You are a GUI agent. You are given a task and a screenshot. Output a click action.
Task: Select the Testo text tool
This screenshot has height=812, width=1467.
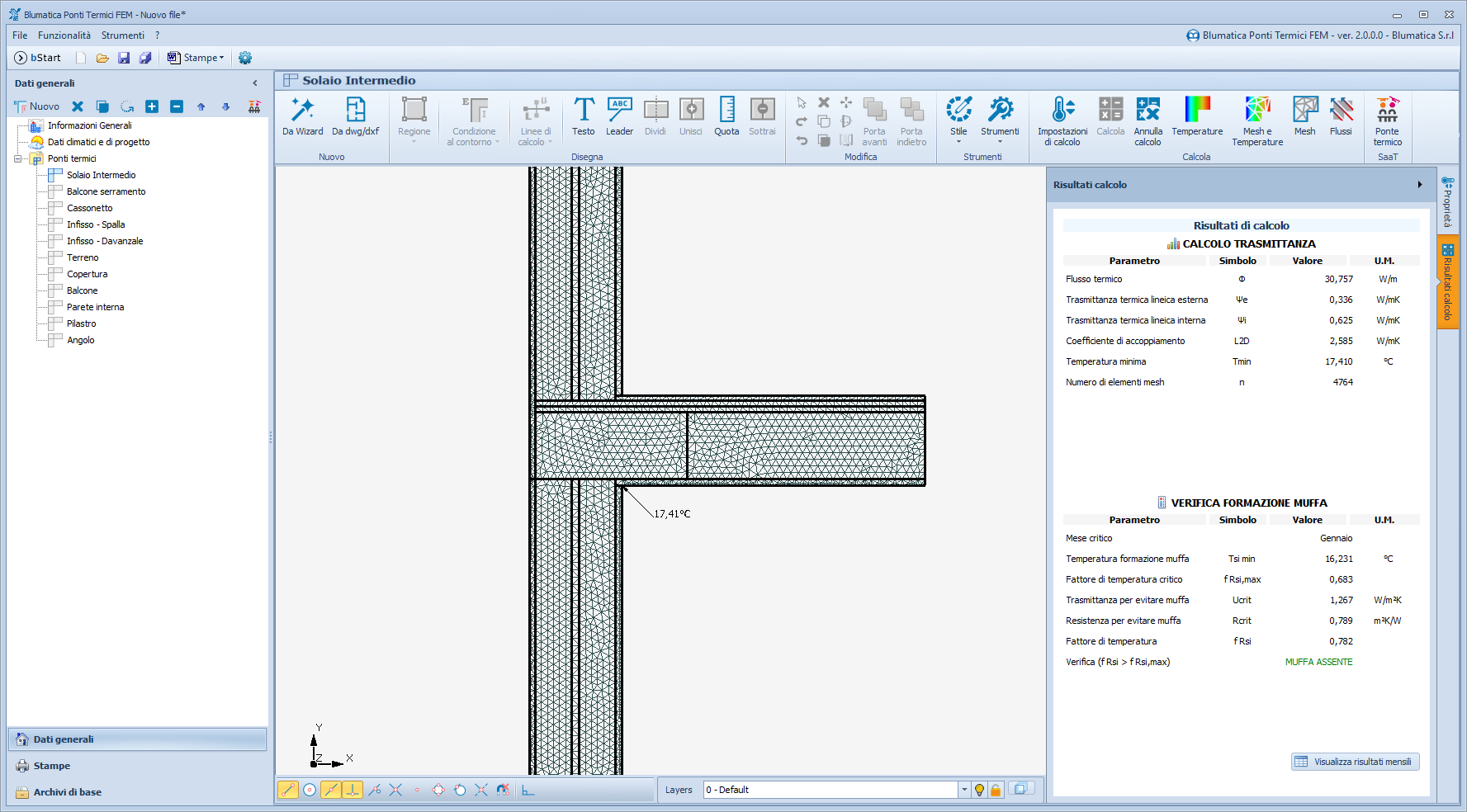[x=583, y=116]
